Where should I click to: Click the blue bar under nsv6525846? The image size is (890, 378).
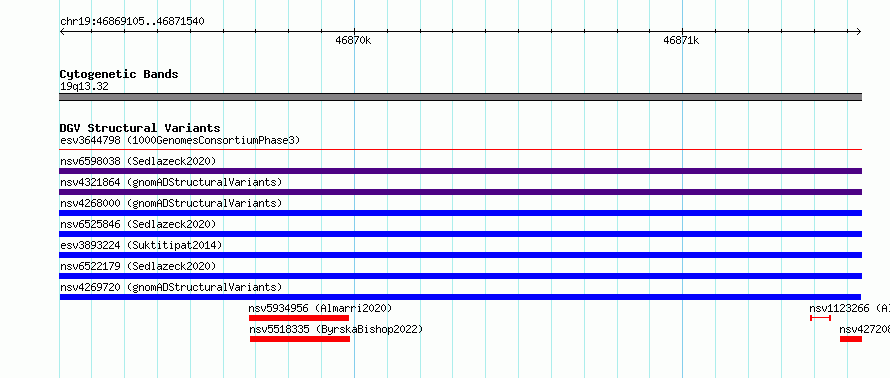coord(461,234)
